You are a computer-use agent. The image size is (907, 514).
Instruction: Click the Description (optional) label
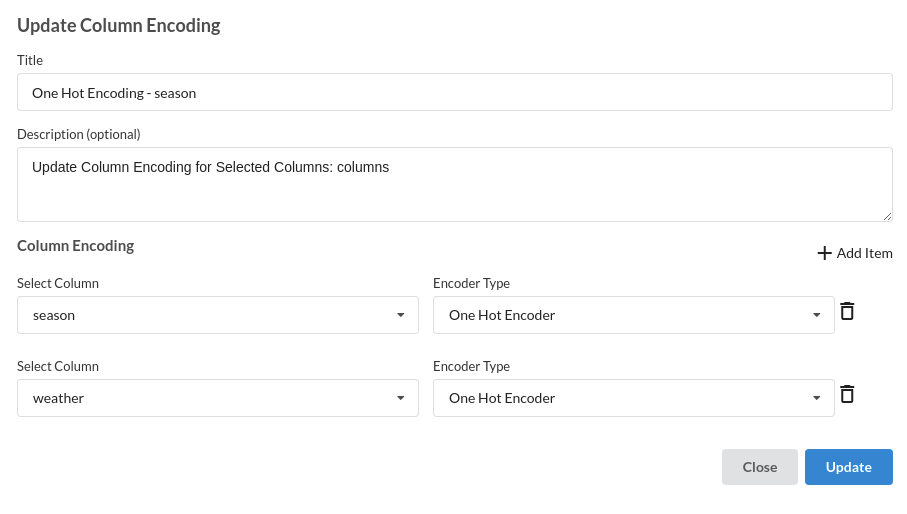coord(79,134)
